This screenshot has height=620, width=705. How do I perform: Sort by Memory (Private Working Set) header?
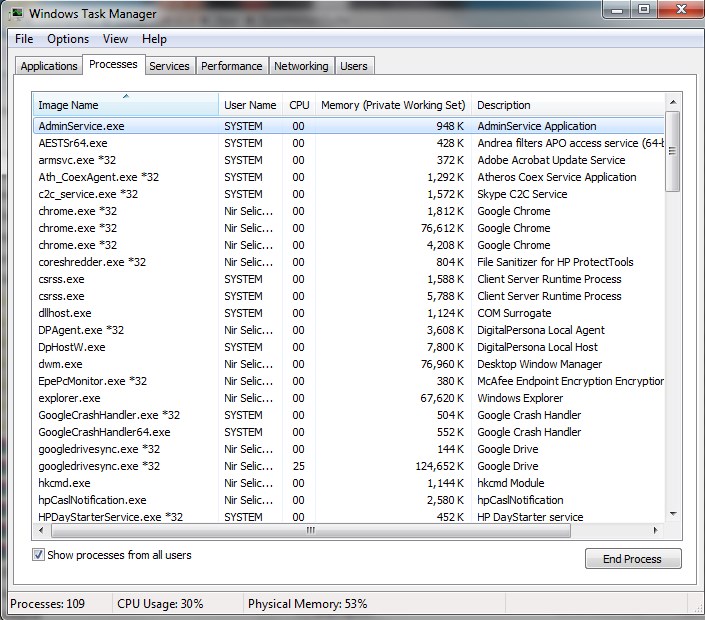pyautogui.click(x=393, y=105)
